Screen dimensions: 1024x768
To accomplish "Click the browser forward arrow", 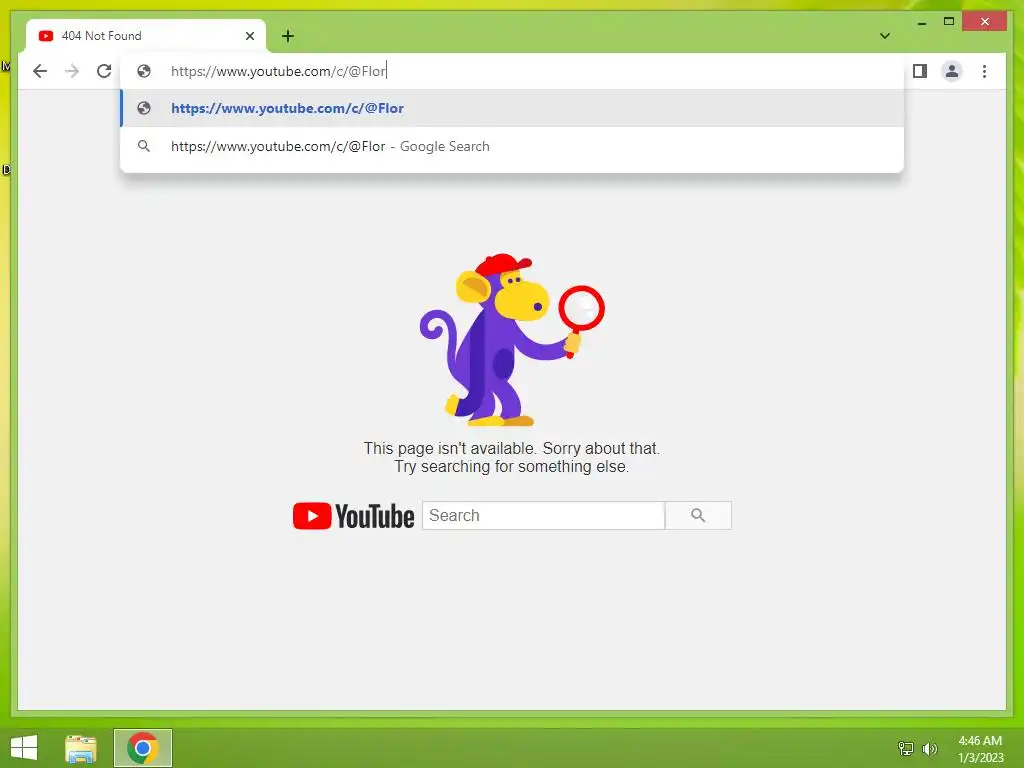I will [72, 71].
